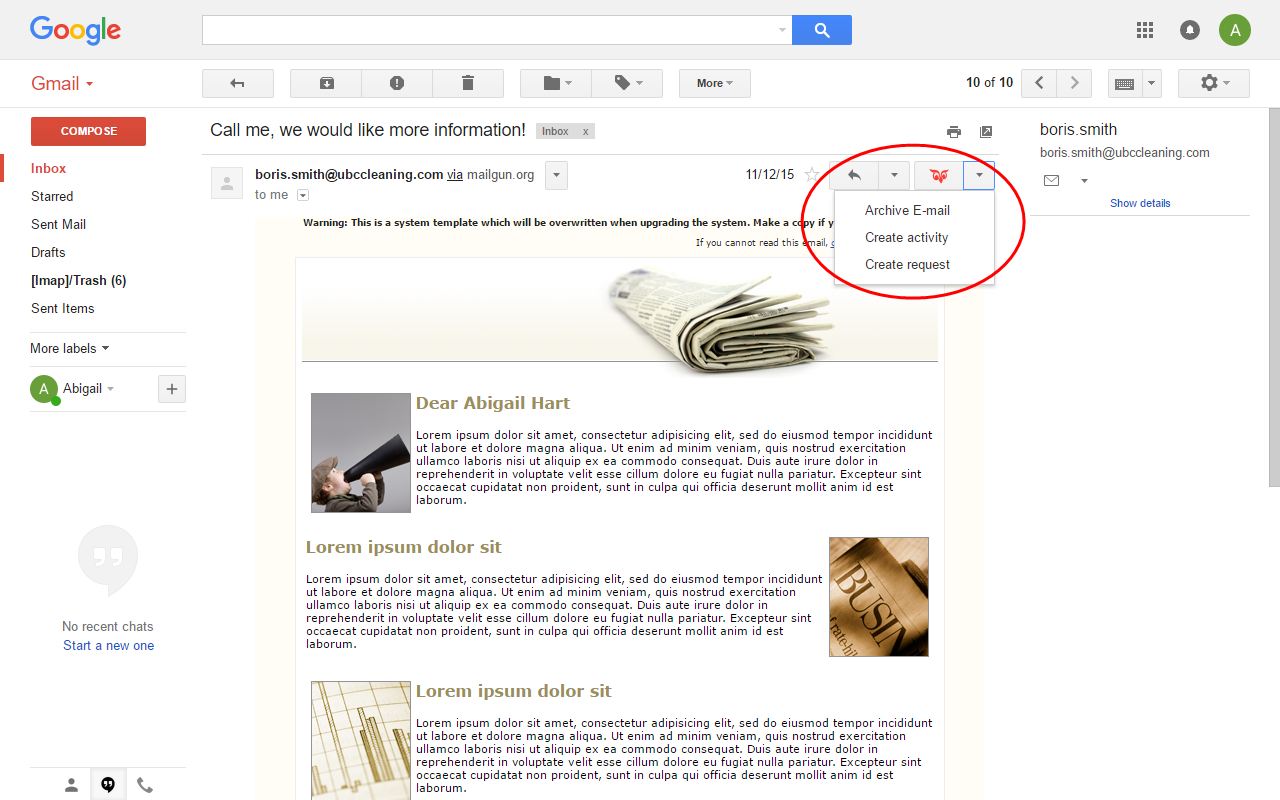Open dropdown arrow beside contact envelope icon
Image resolution: width=1280 pixels, height=800 pixels.
tap(1084, 181)
